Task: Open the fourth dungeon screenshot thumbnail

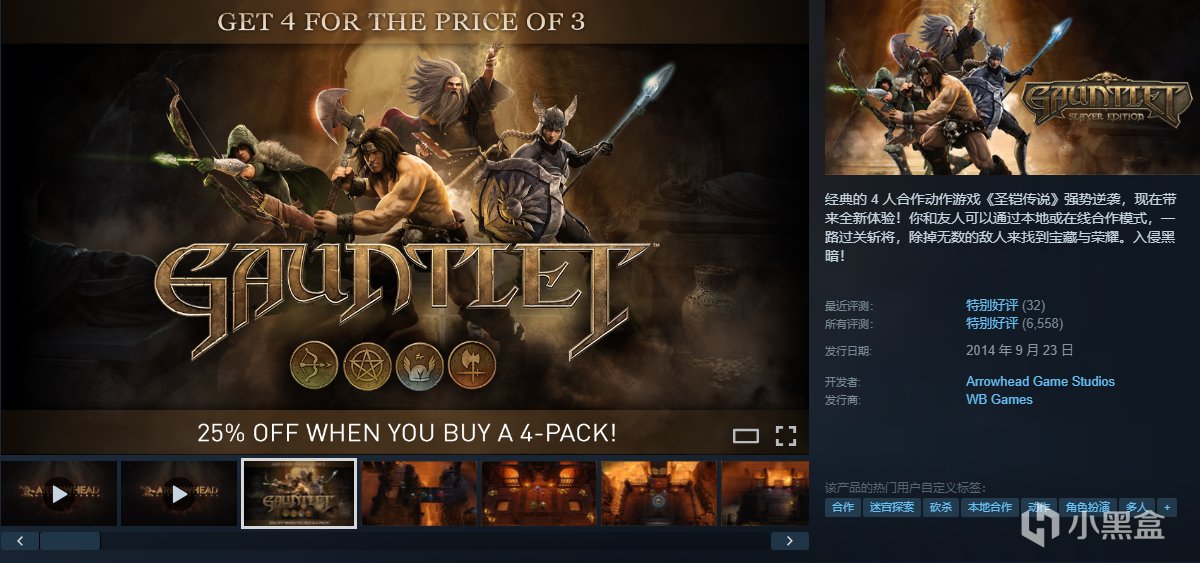Action: 419,493
